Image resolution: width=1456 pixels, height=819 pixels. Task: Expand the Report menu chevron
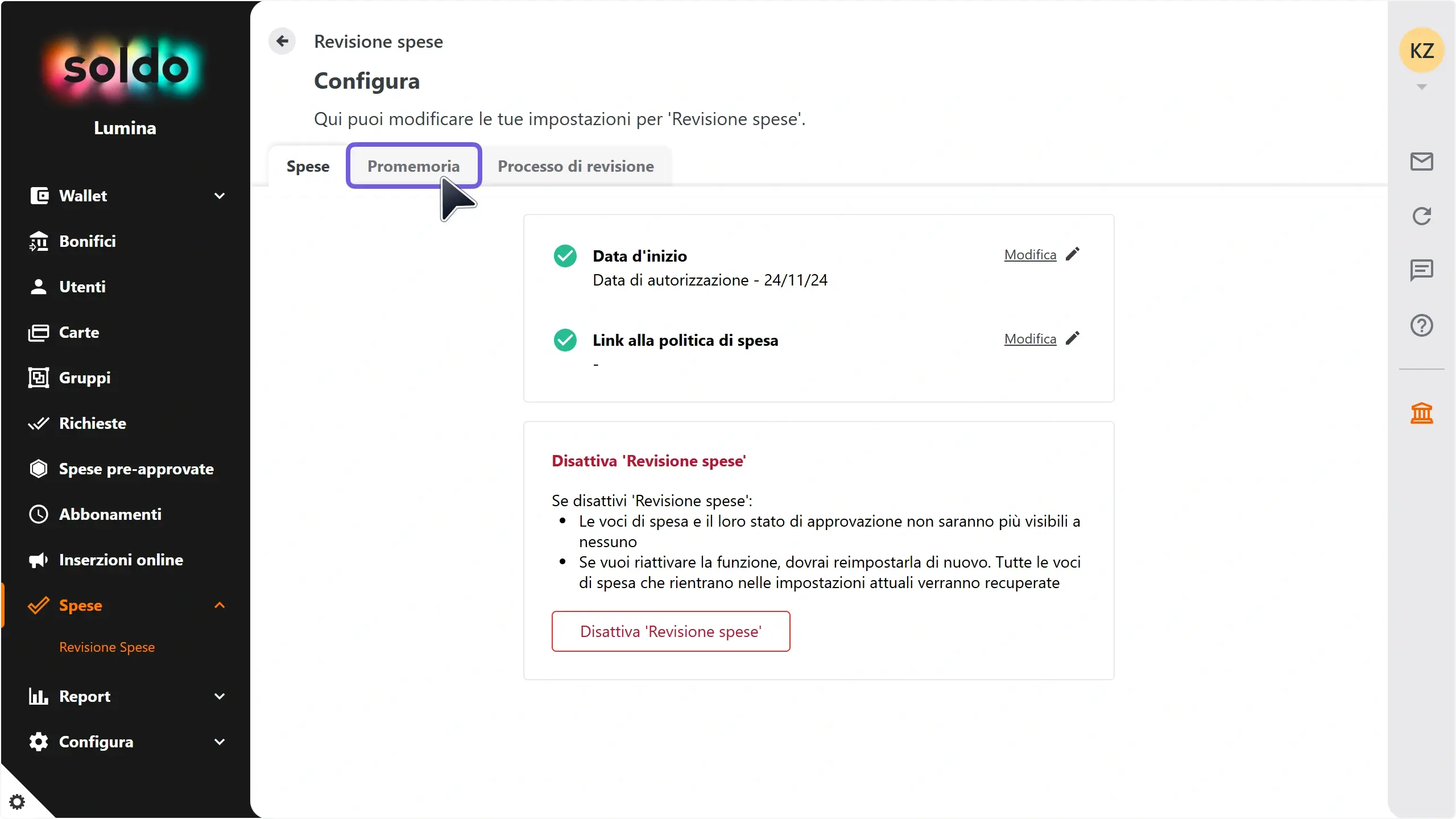pos(220,696)
